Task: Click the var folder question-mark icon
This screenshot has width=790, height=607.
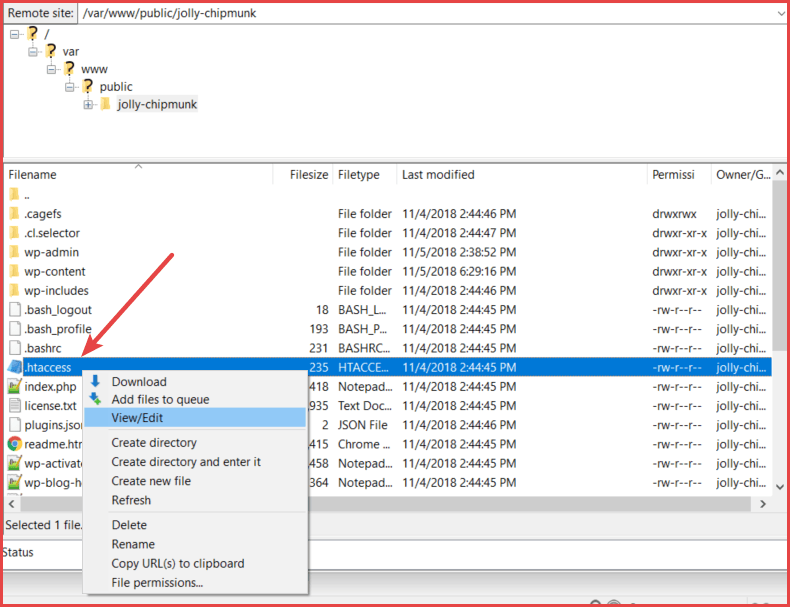Action: 51,51
